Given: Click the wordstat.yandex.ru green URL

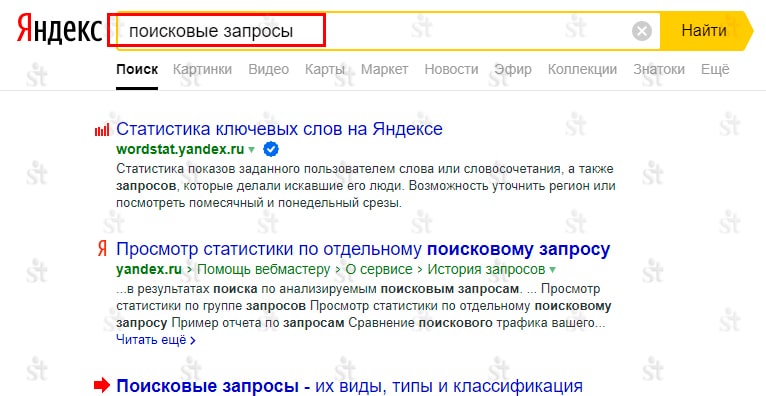Looking at the screenshot, I should point(180,149).
